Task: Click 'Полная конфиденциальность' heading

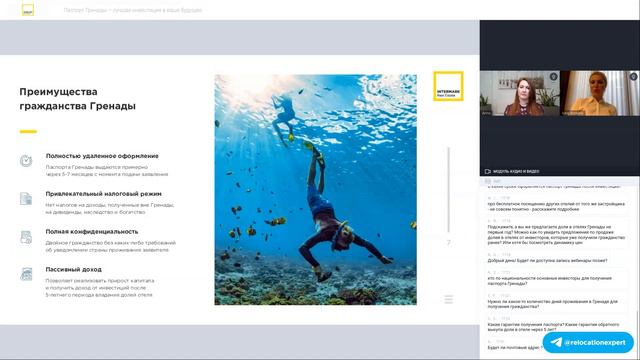Action: pyautogui.click(x=92, y=231)
